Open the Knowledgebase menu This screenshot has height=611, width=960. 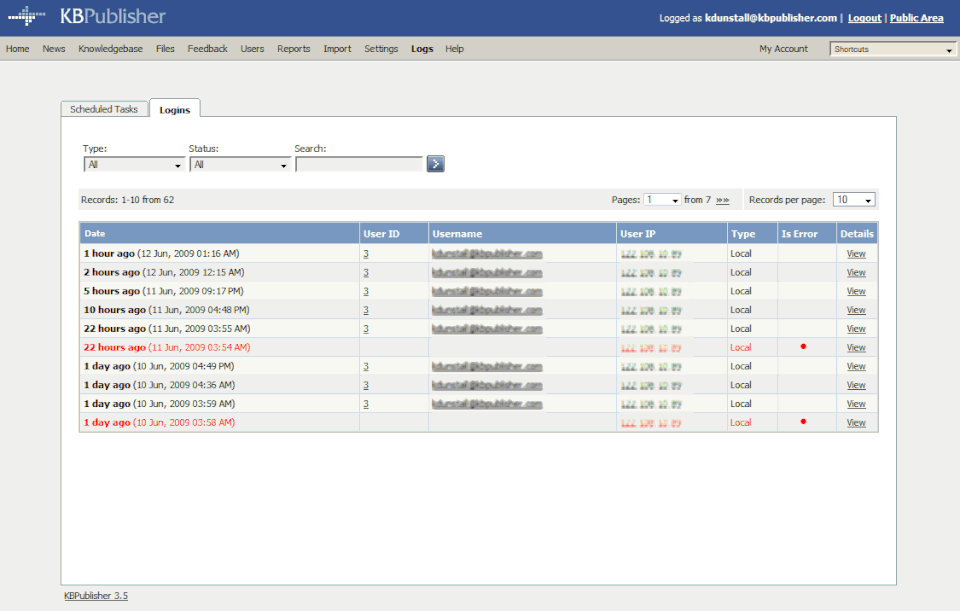[110, 49]
